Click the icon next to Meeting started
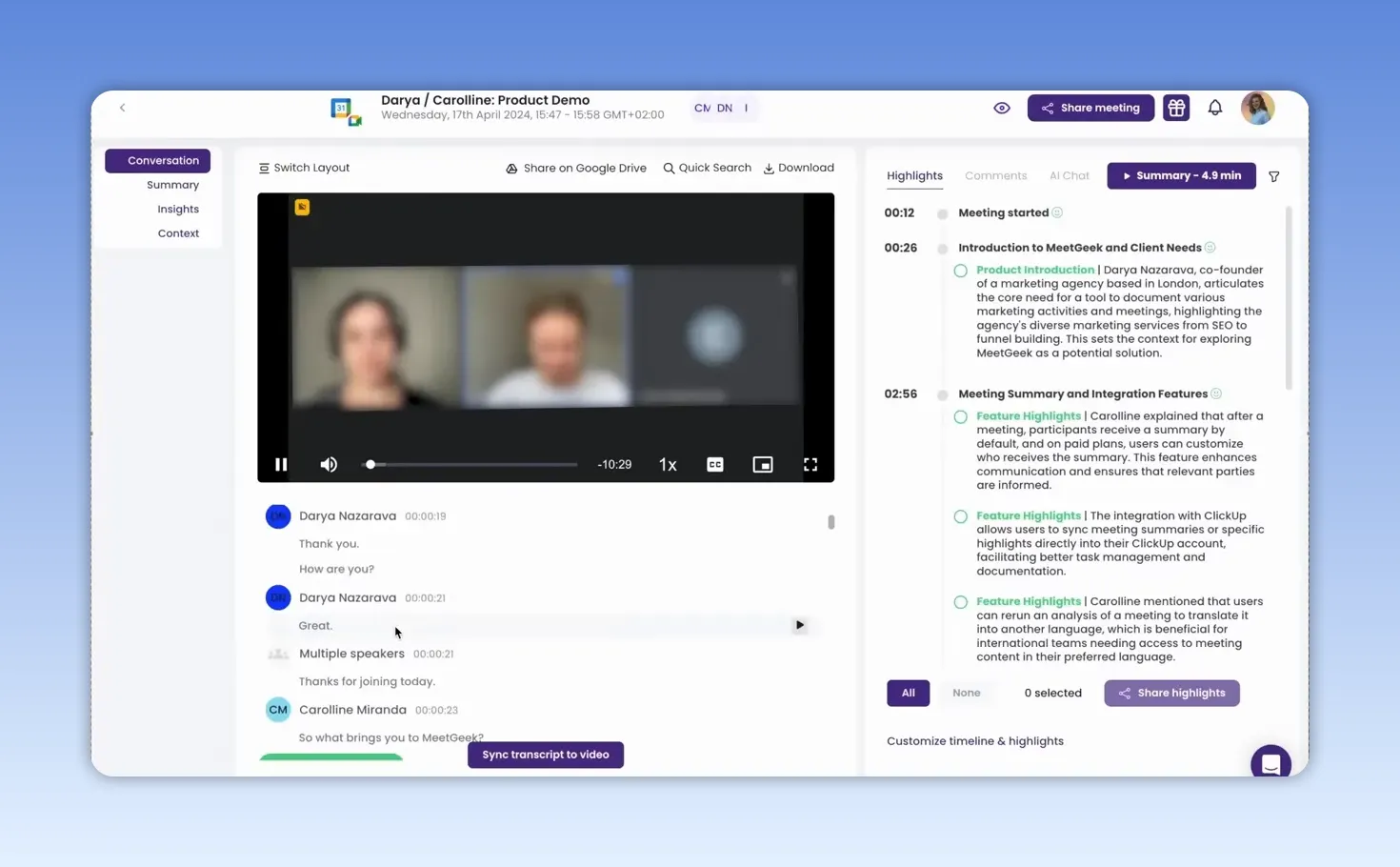The height and width of the screenshot is (867, 1400). pos(1057,212)
